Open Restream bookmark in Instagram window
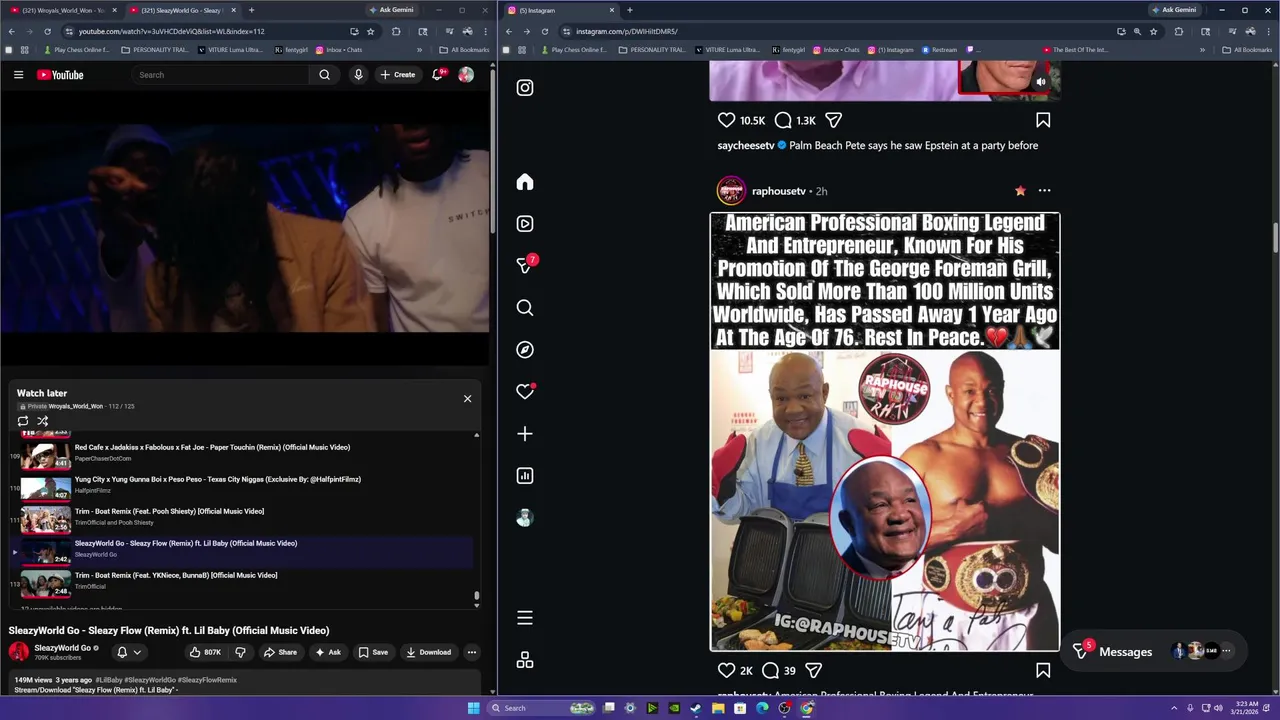This screenshot has height=720, width=1280. [939, 50]
